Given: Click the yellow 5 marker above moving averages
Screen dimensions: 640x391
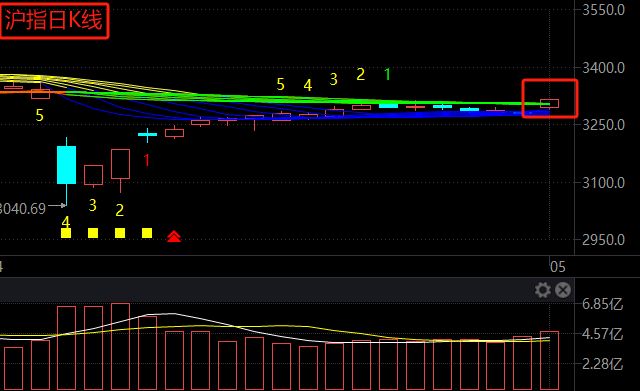Looking at the screenshot, I should point(280,84).
